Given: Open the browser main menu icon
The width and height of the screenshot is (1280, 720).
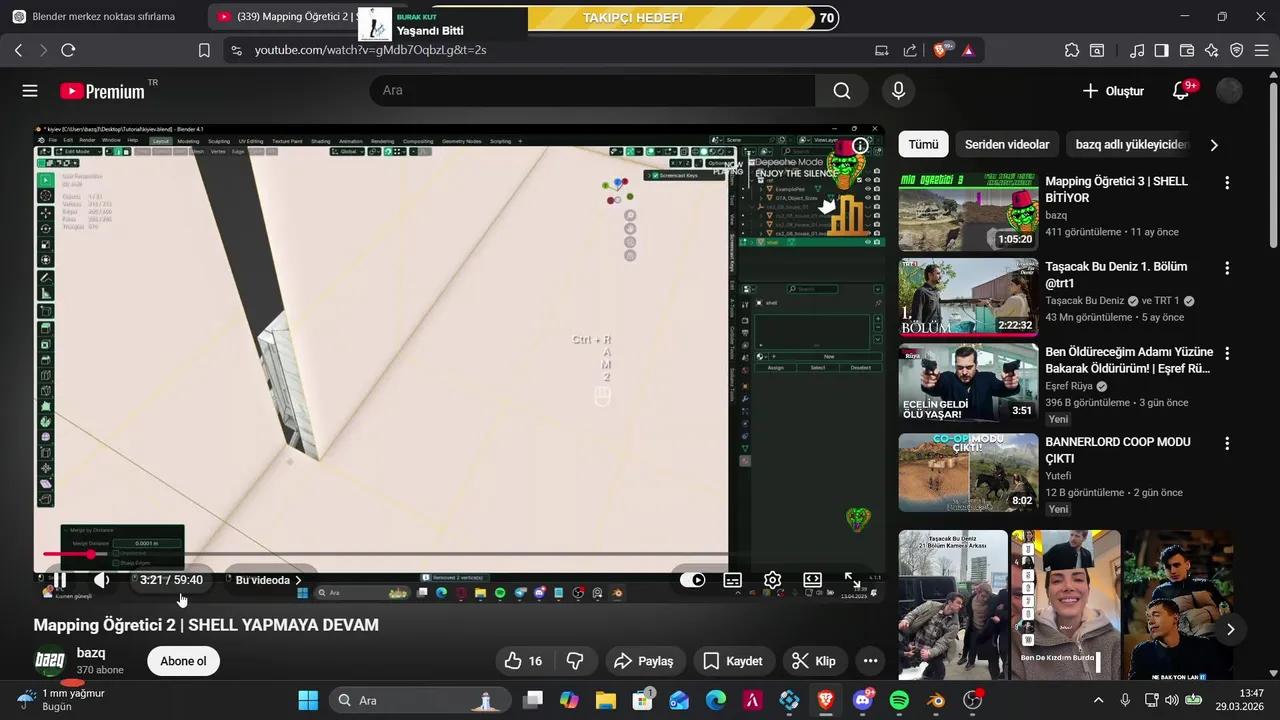Looking at the screenshot, I should (1262, 50).
